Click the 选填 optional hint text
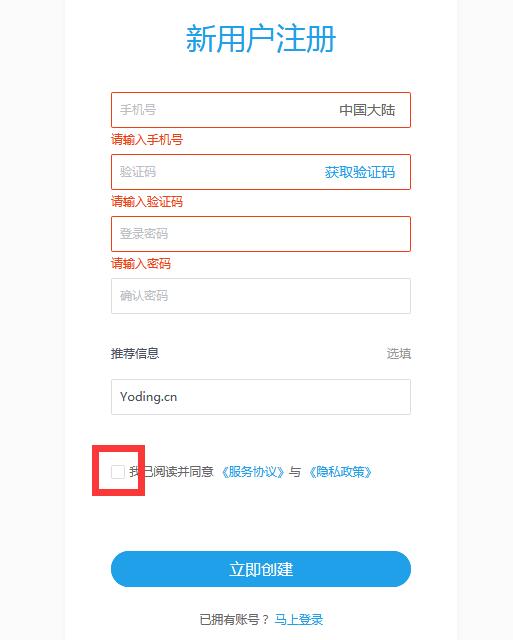This screenshot has height=640, width=513. coord(399,353)
